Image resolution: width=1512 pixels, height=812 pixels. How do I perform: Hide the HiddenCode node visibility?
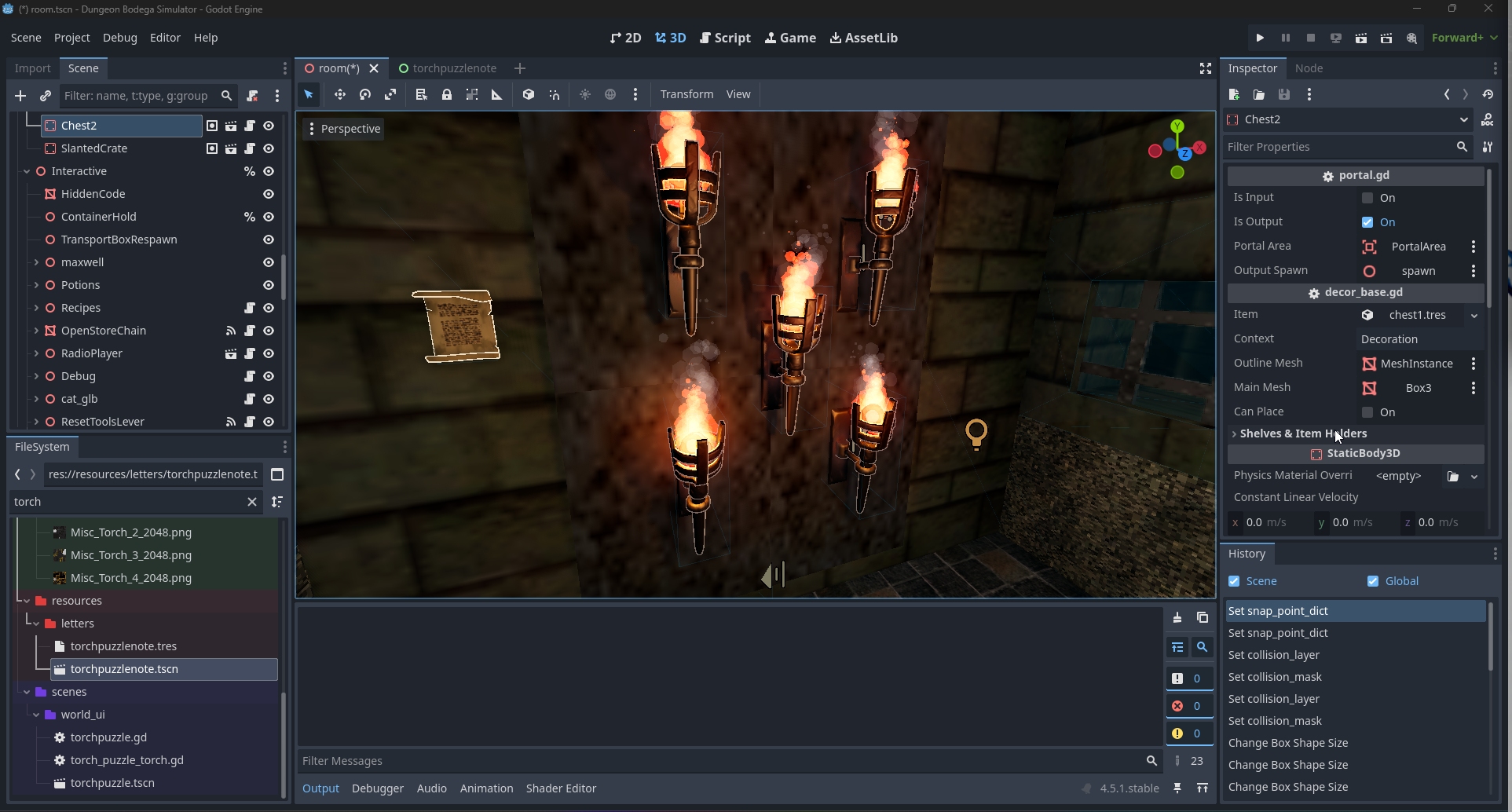[x=269, y=194]
